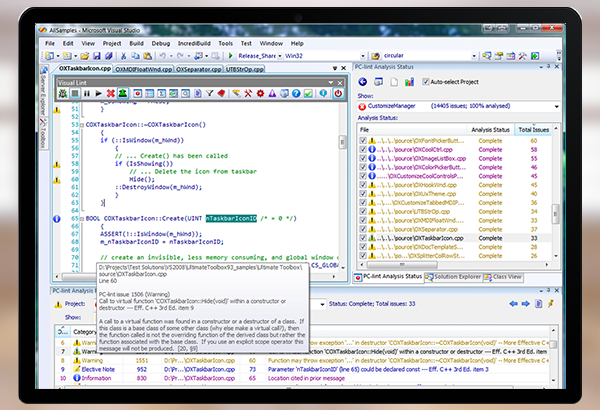
Task: Collapse the Create function outline at line 65
Action: pyautogui.click(x=82, y=219)
